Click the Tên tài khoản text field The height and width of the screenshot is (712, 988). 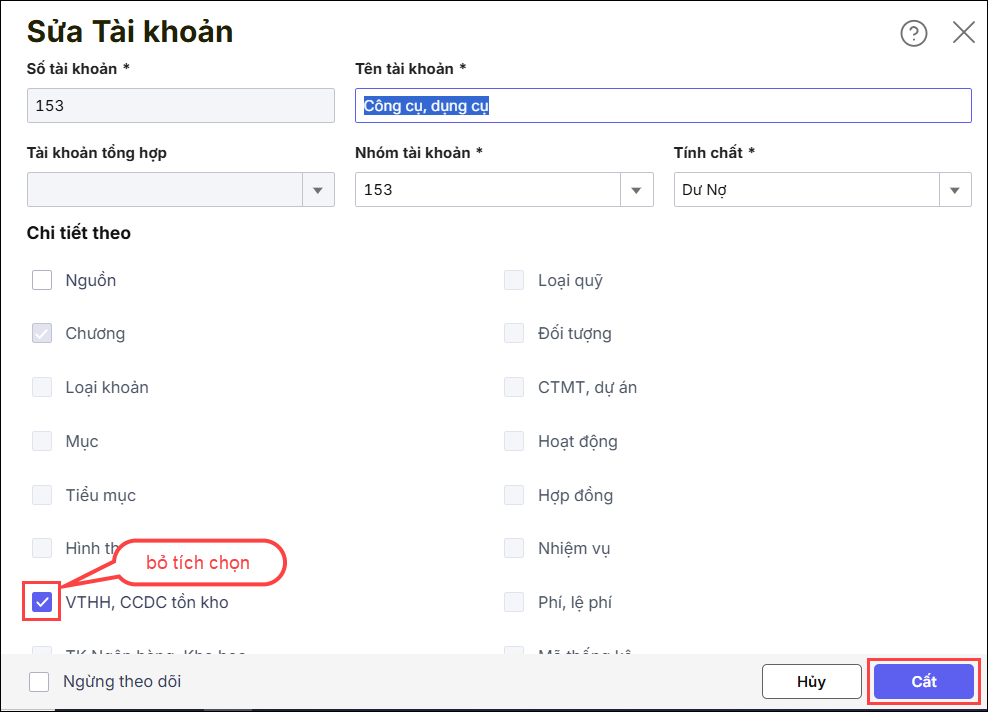point(663,106)
